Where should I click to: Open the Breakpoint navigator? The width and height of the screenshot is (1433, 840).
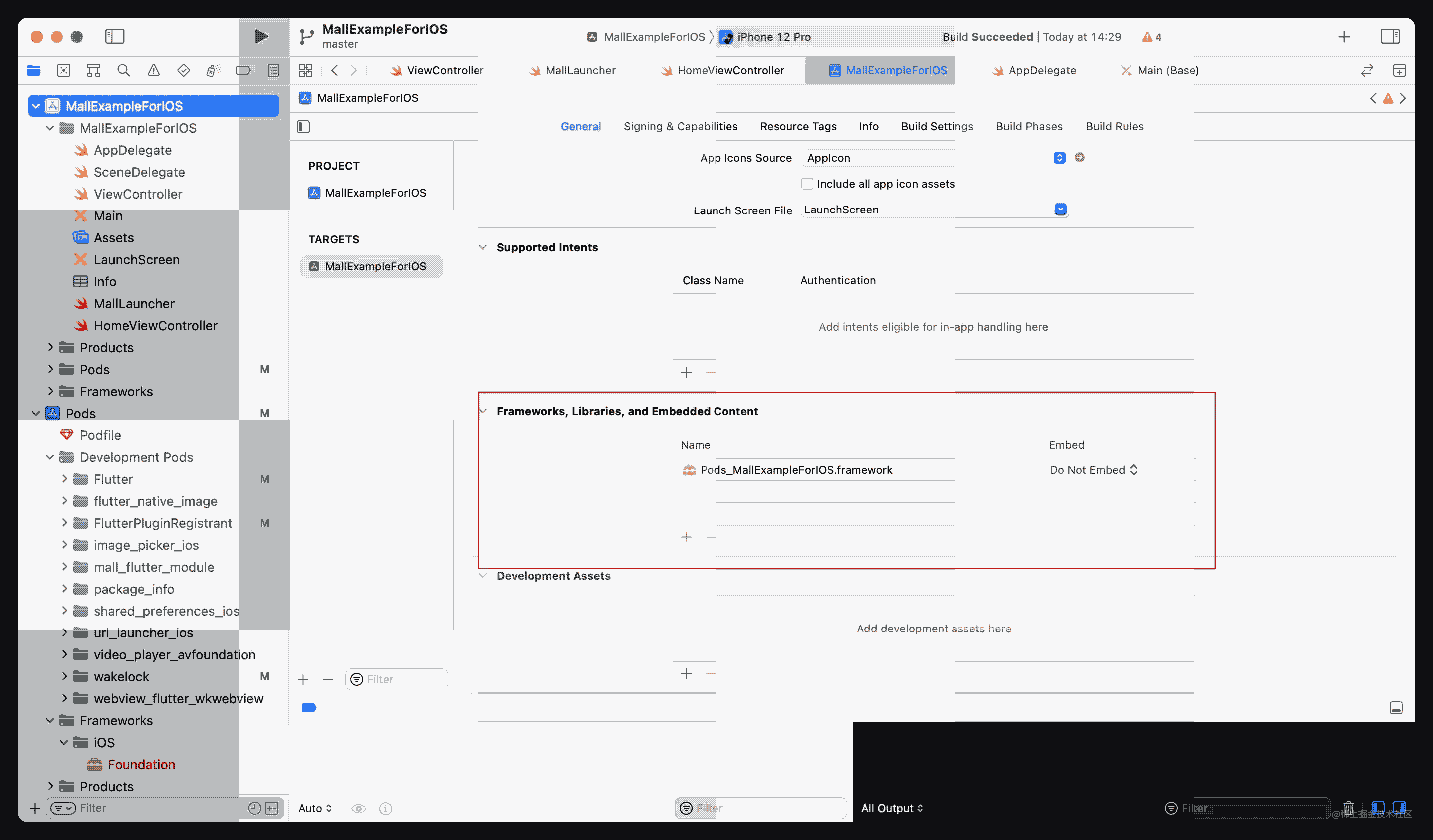(243, 70)
